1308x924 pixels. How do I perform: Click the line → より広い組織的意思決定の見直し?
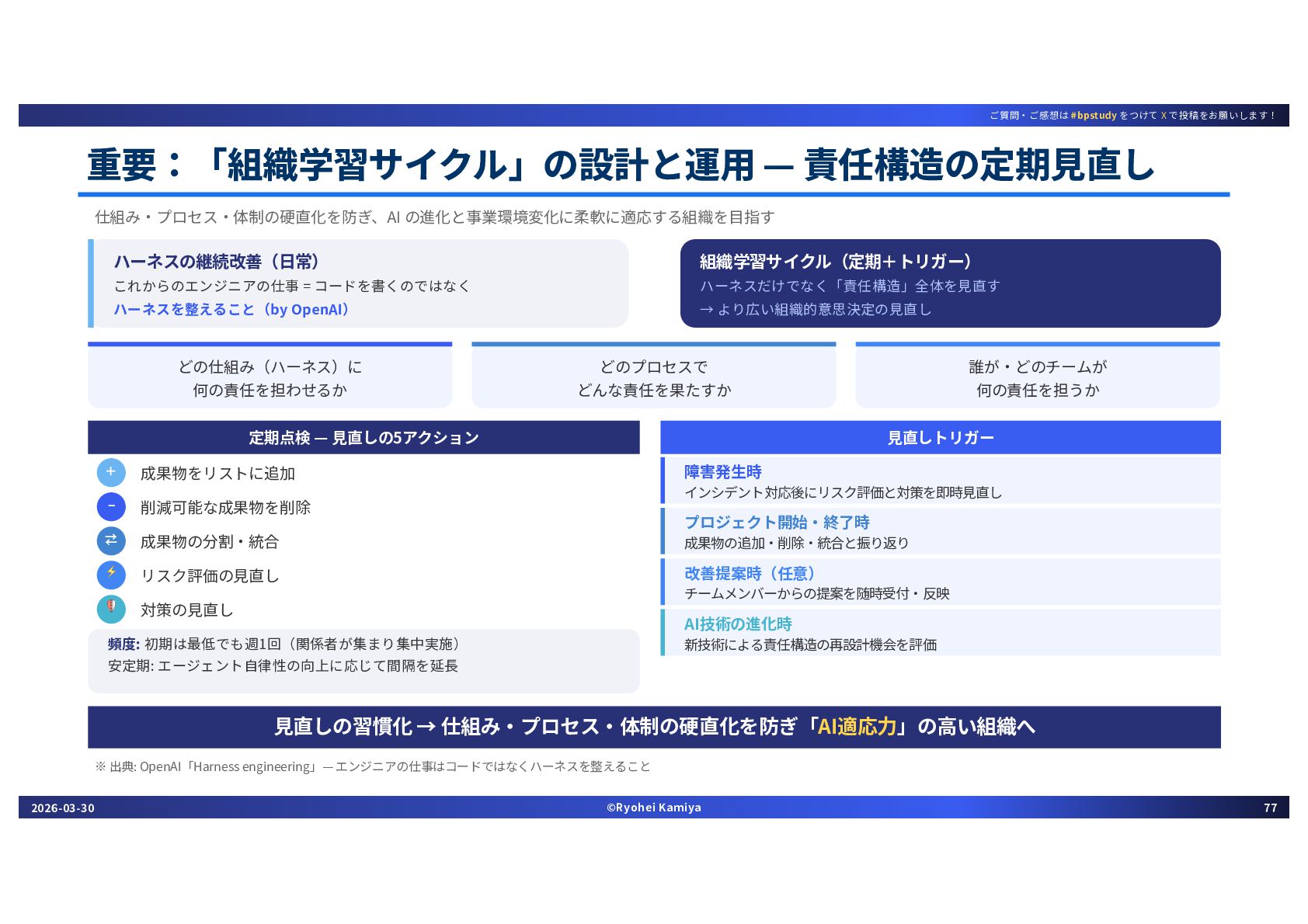coord(815,309)
